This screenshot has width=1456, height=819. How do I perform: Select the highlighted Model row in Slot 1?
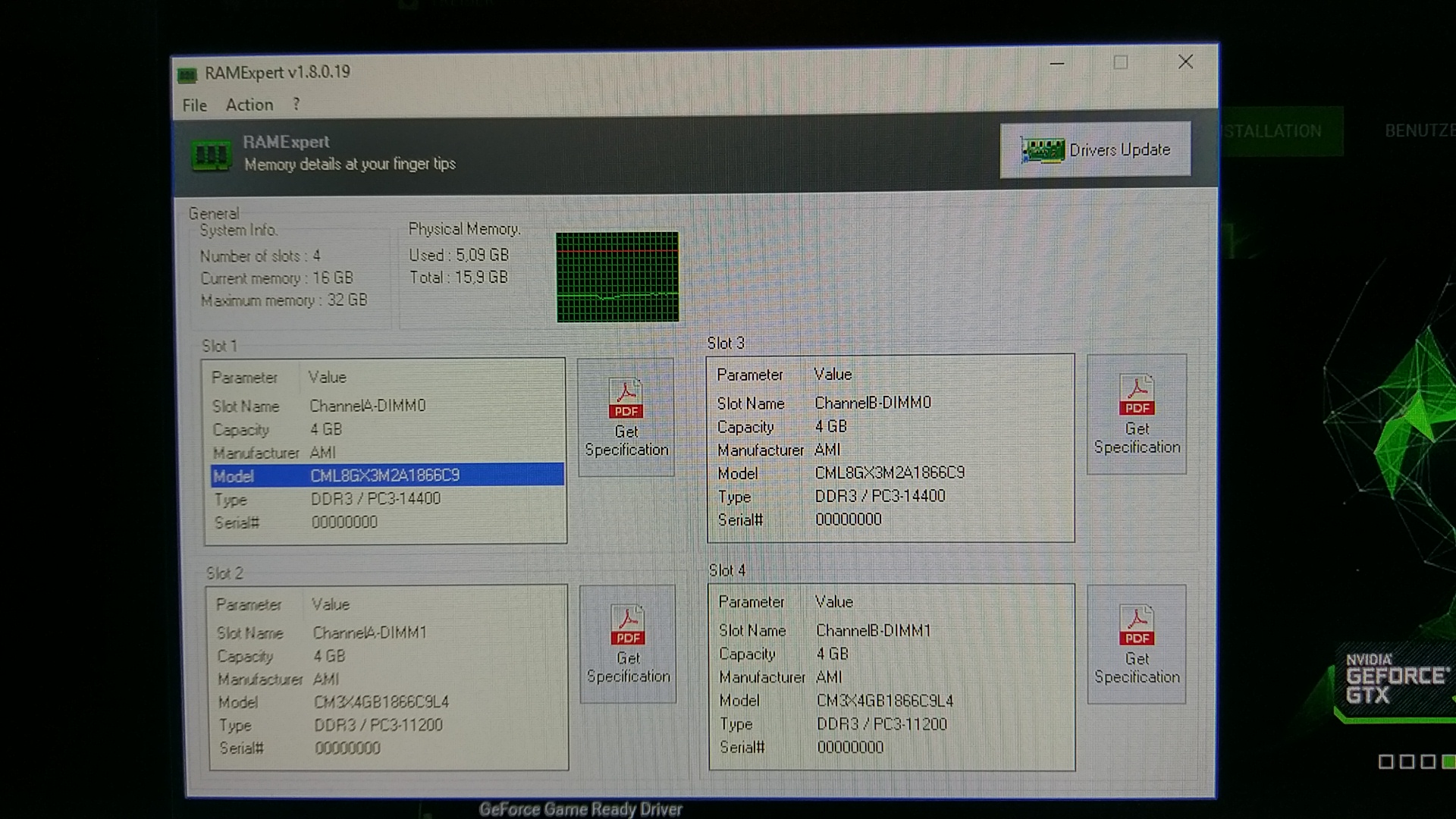pos(385,475)
